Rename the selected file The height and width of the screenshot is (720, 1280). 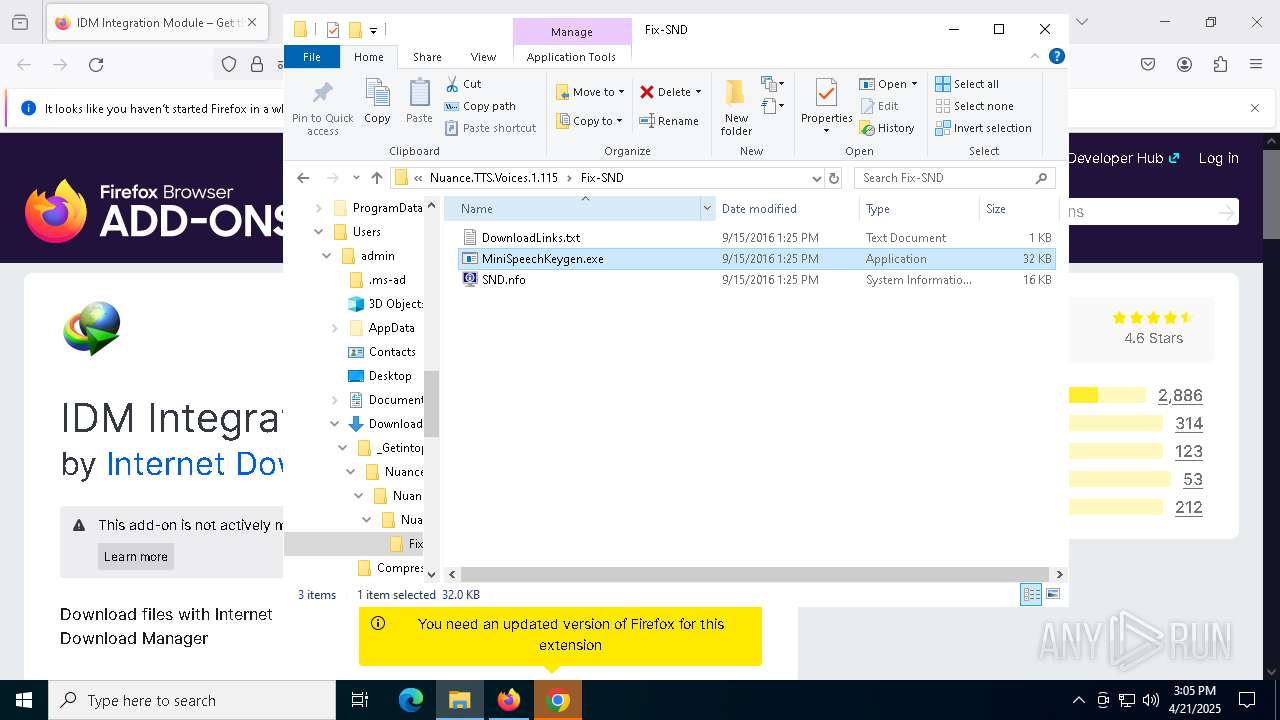point(669,121)
